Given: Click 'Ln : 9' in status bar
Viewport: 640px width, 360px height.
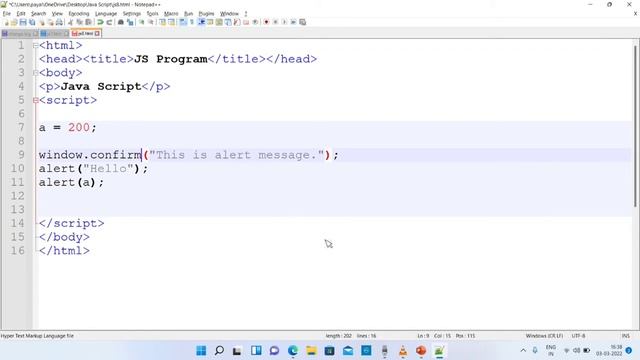Looking at the screenshot, I should click(423, 336).
